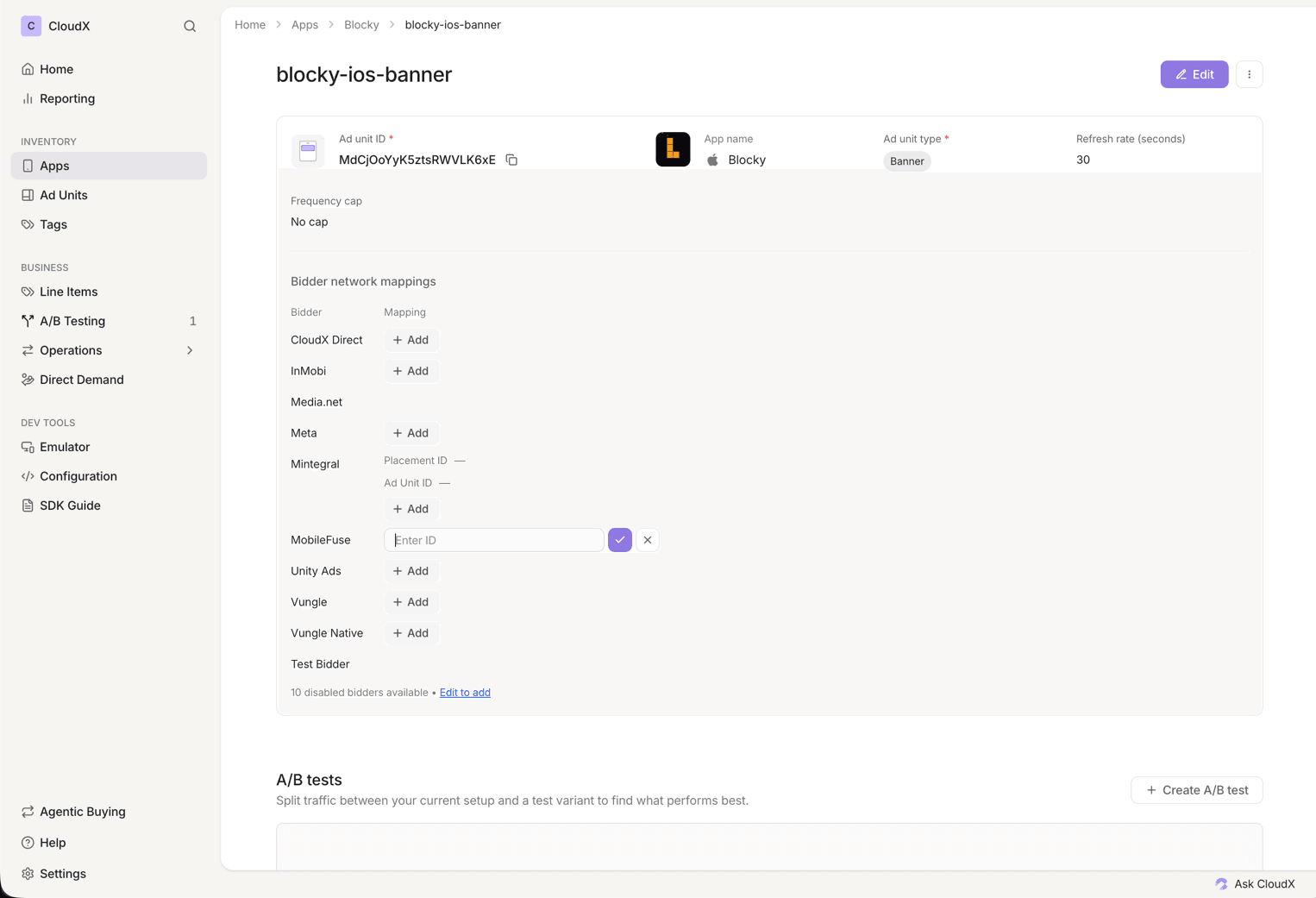The height and width of the screenshot is (898, 1316).
Task: Click the Banner ad unit type badge
Action: coord(906,161)
